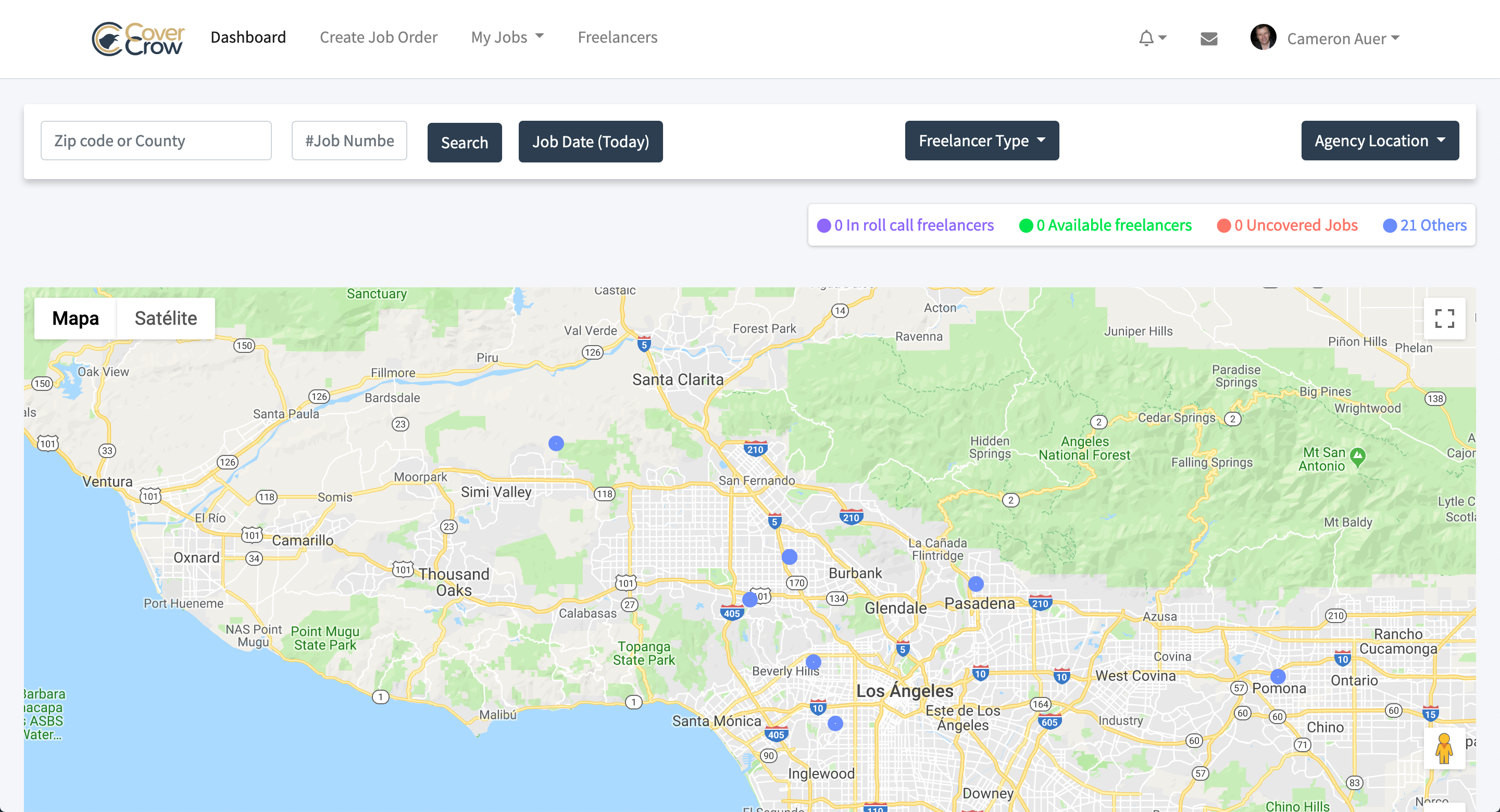
Task: Click the Mt San Antonio peak icon
Action: pyautogui.click(x=1357, y=457)
